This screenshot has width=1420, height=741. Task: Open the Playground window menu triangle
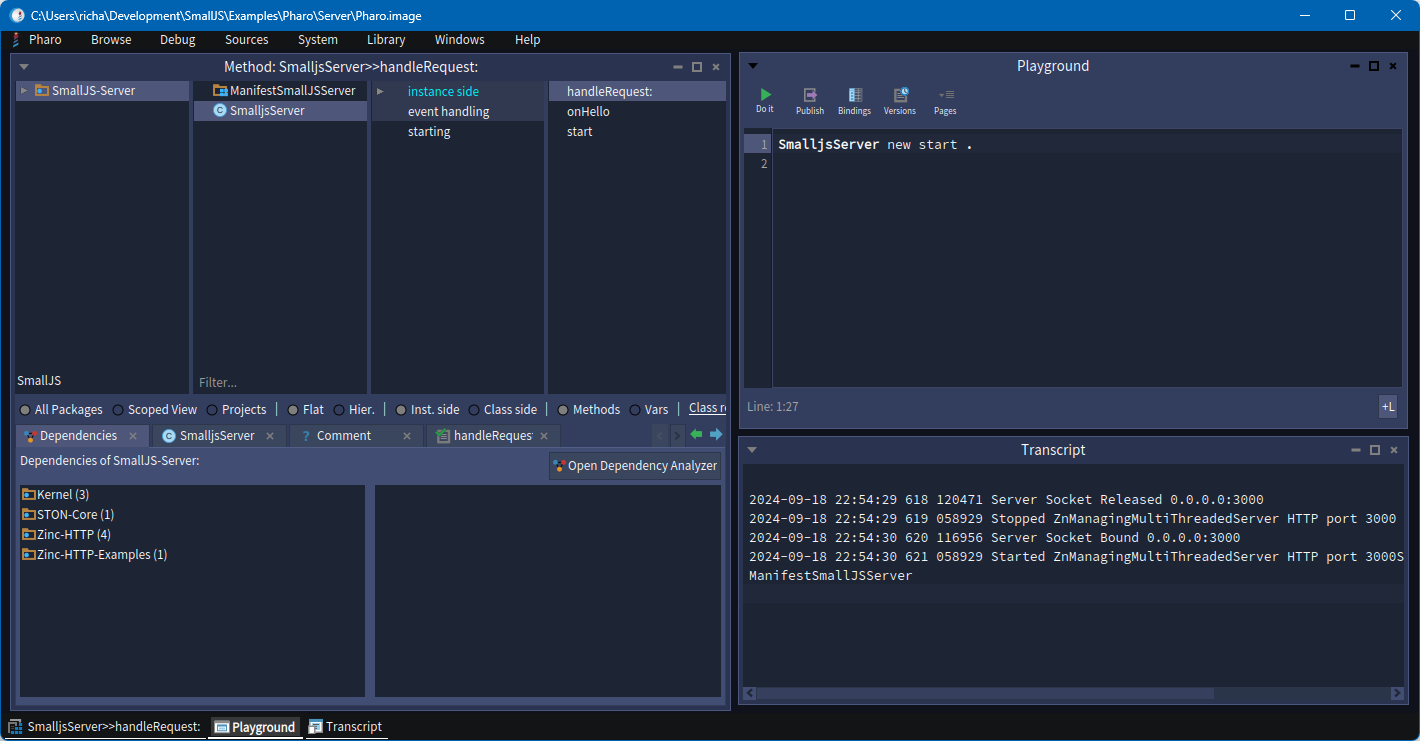point(753,66)
